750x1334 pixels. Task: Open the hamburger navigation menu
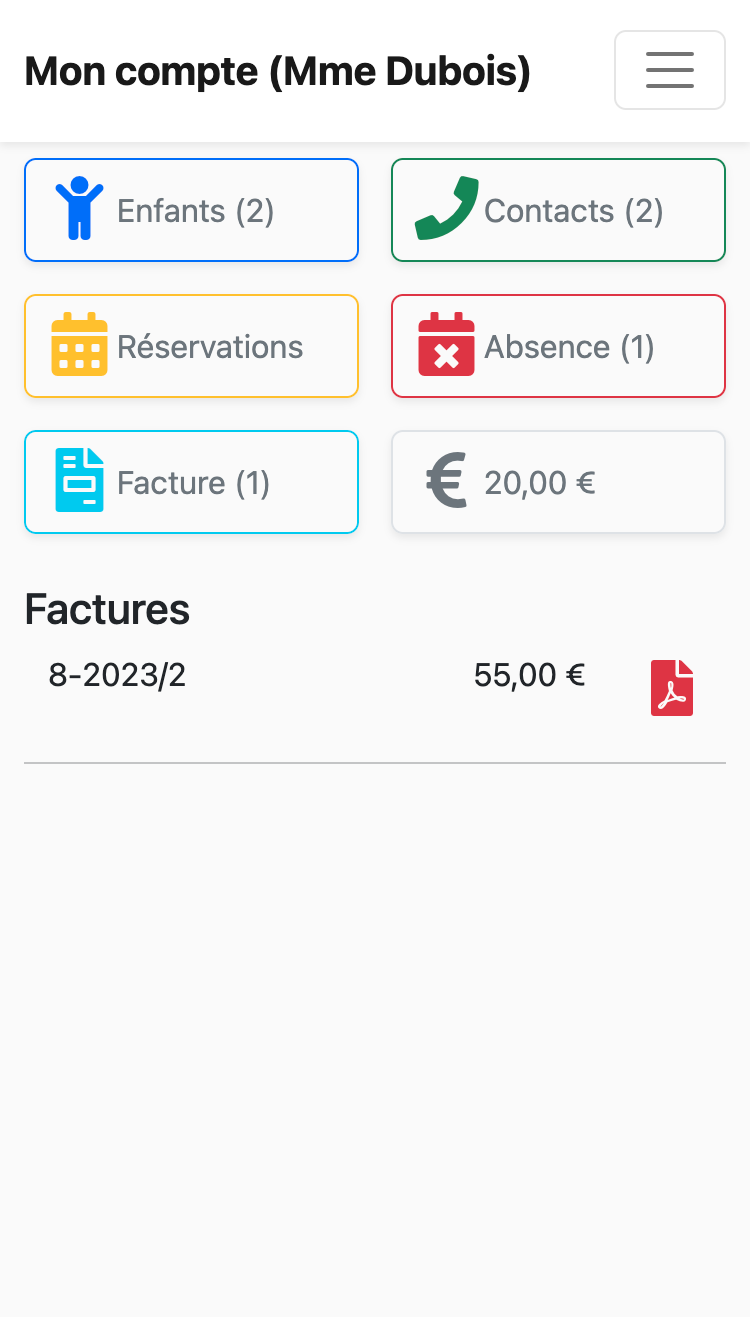[x=669, y=70]
